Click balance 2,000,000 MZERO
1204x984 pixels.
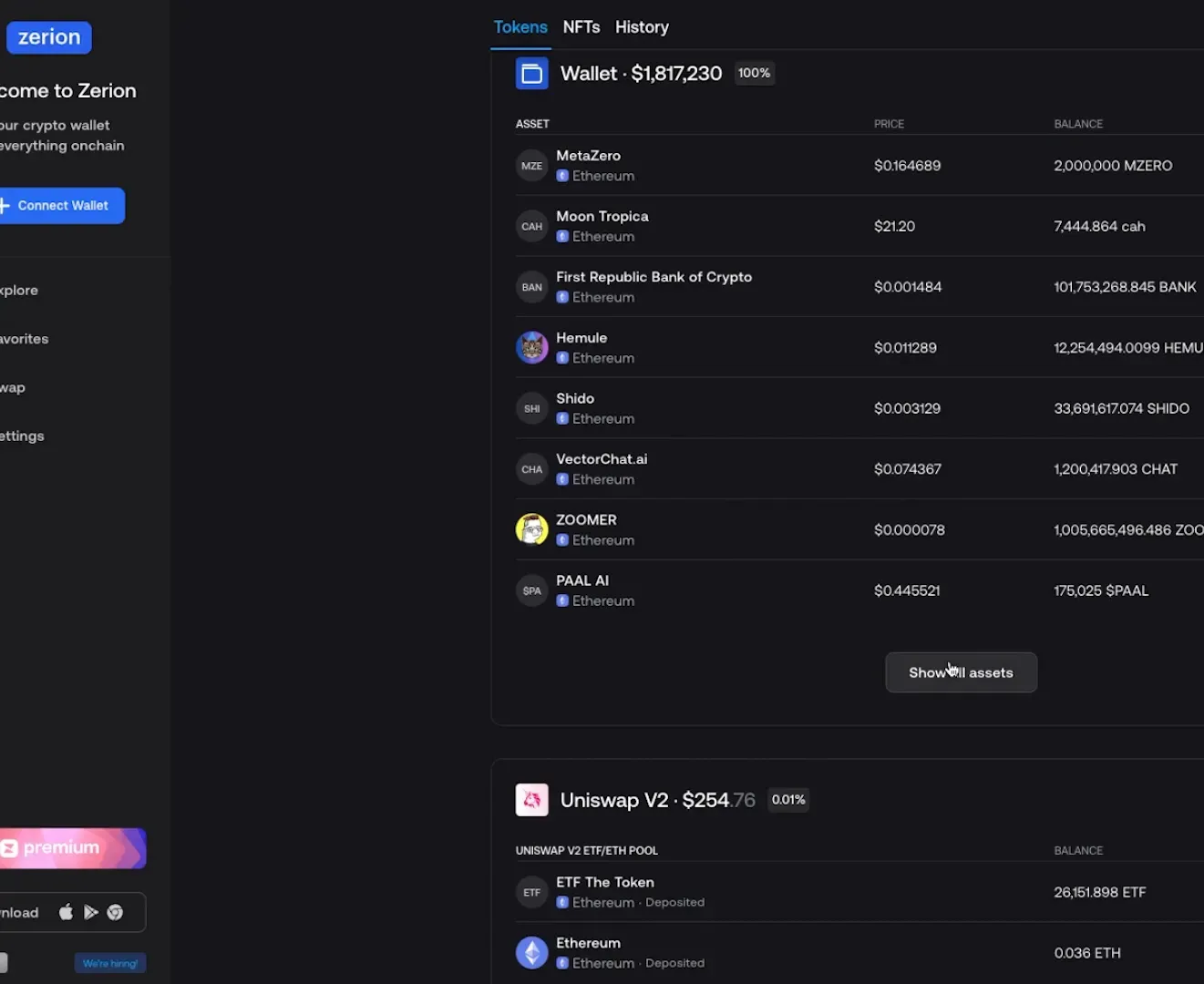coord(1113,166)
